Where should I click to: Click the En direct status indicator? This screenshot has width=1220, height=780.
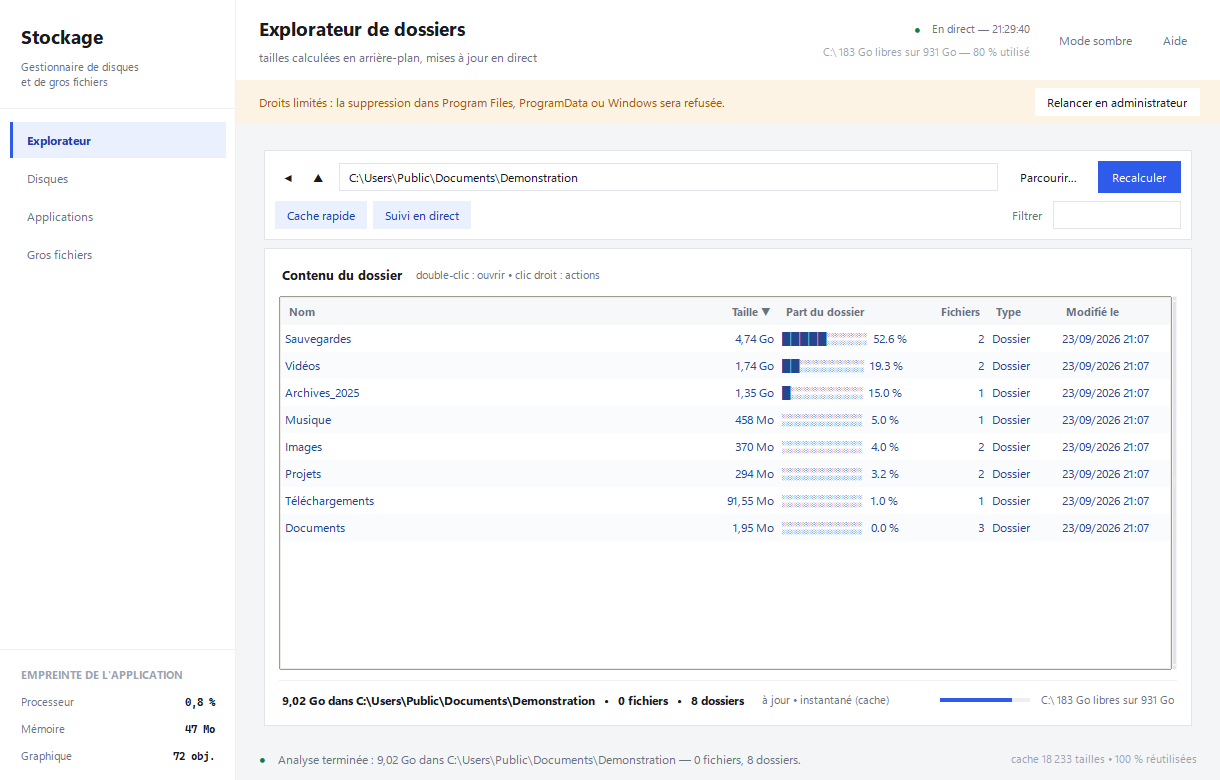(973, 29)
